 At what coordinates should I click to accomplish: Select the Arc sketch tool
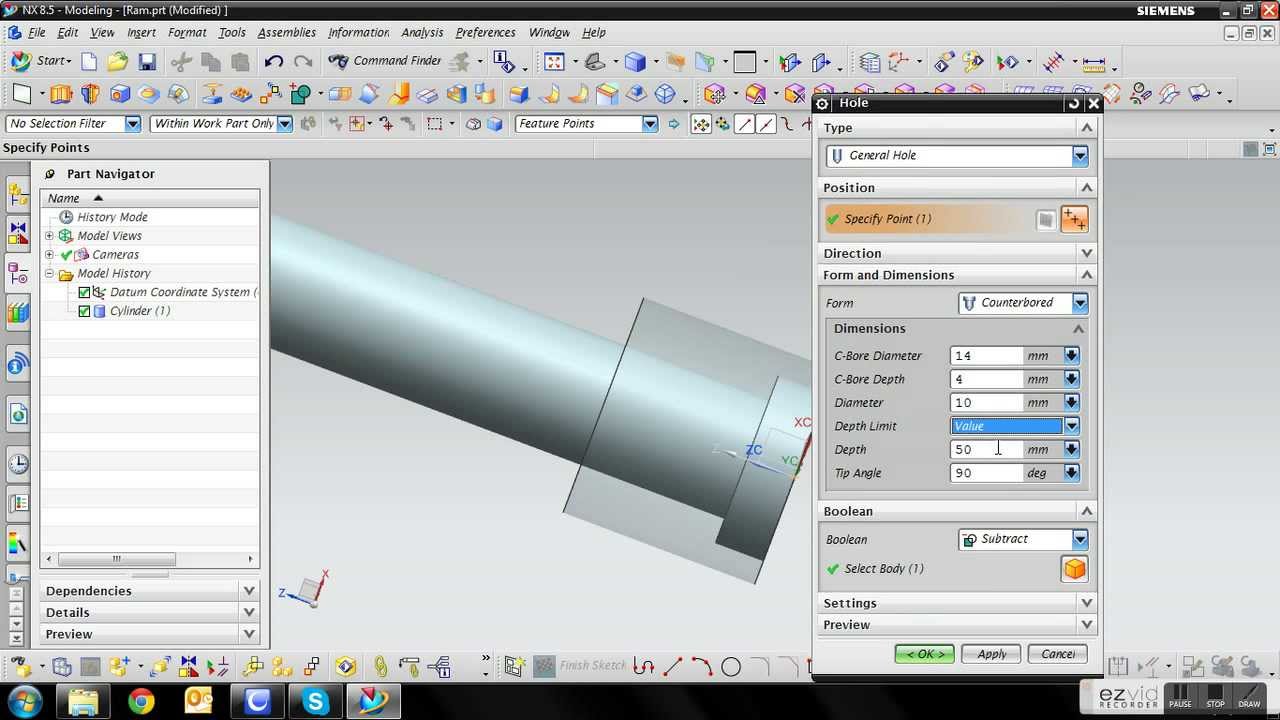click(x=702, y=667)
